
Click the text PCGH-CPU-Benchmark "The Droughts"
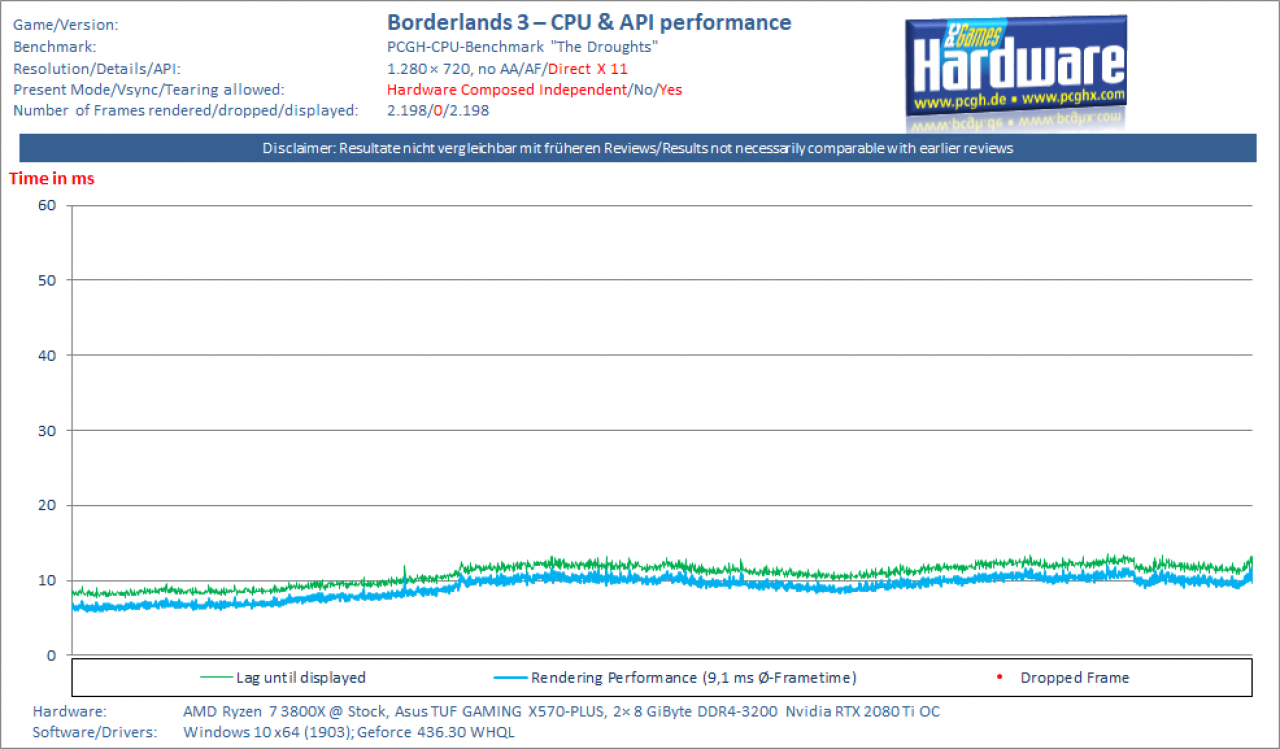tap(522, 46)
